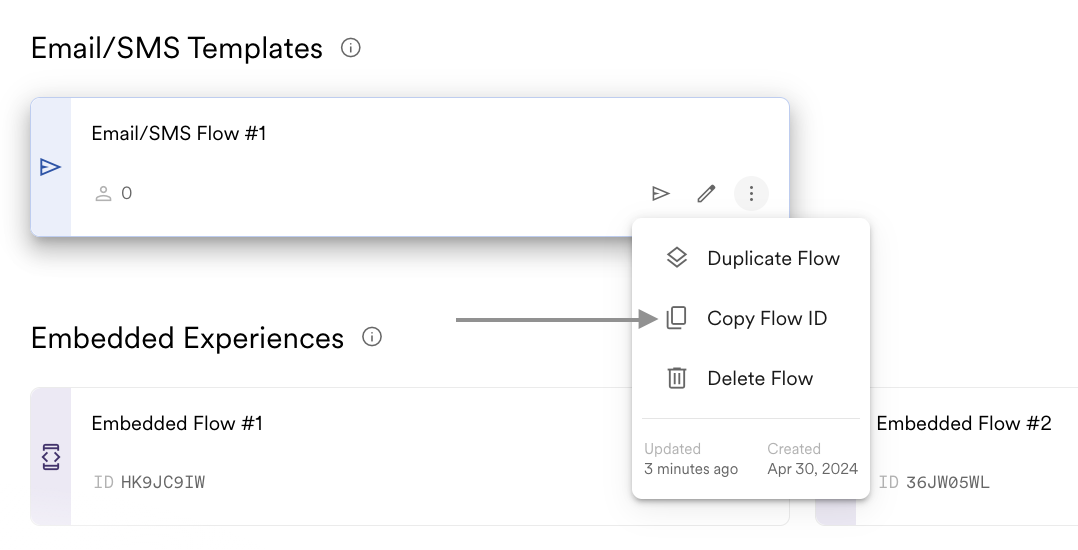Open the Embedded Flow #1 card title
This screenshot has height=550, width=1078.
177,424
